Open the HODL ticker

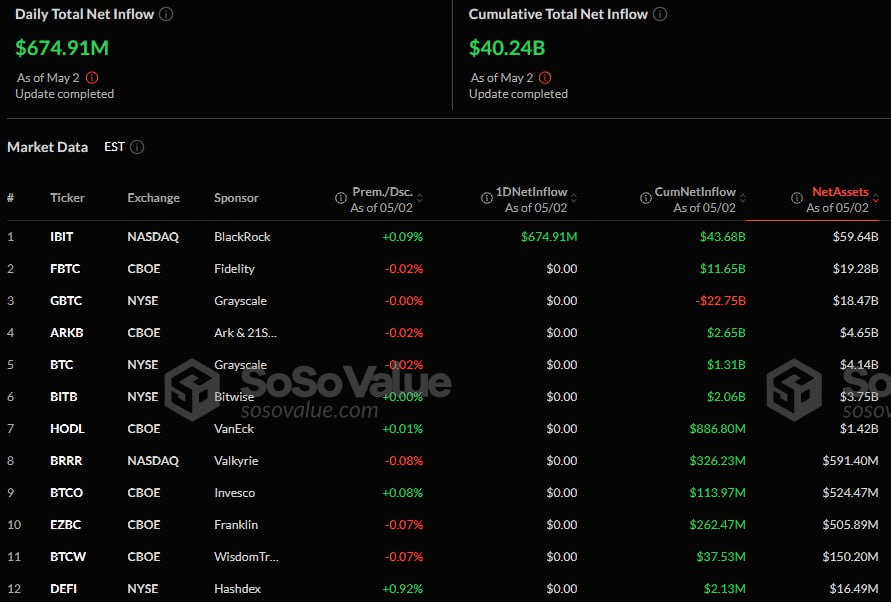(67, 429)
